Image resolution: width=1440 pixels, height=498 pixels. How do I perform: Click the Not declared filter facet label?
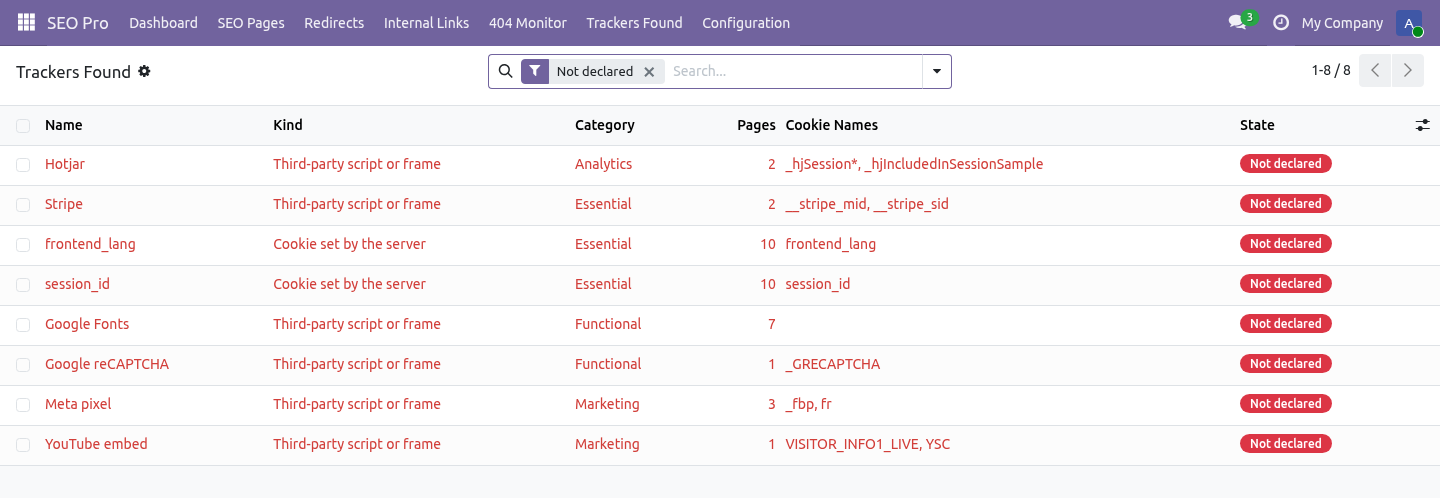pos(595,72)
